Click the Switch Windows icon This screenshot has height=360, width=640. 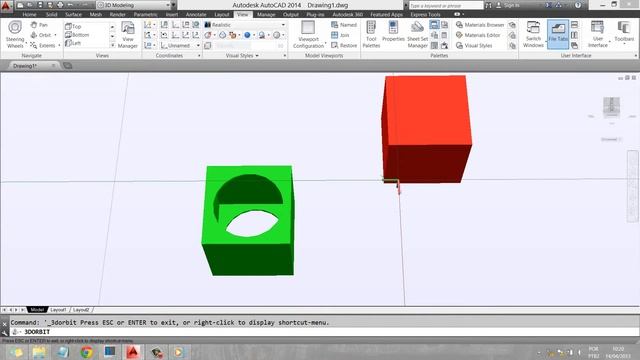[x=533, y=35]
